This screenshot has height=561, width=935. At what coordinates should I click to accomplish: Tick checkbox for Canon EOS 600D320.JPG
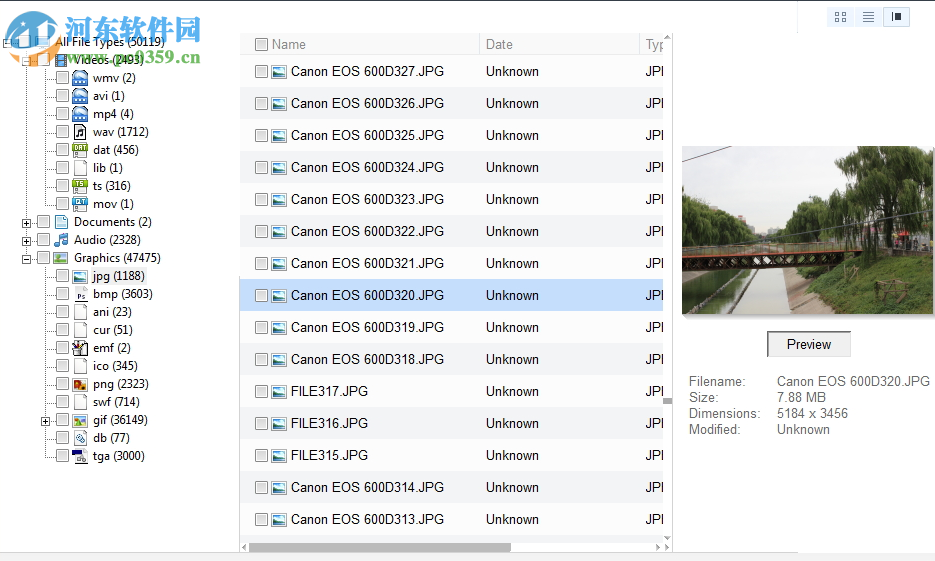(x=261, y=296)
